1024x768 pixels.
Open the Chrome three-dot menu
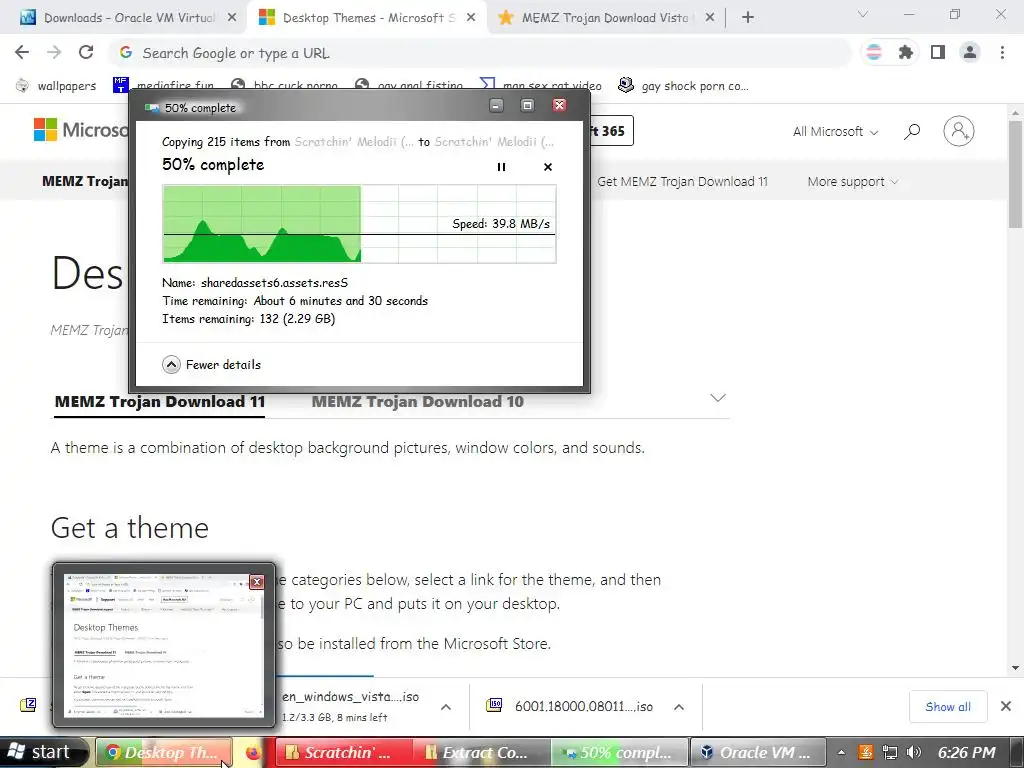coord(1002,52)
